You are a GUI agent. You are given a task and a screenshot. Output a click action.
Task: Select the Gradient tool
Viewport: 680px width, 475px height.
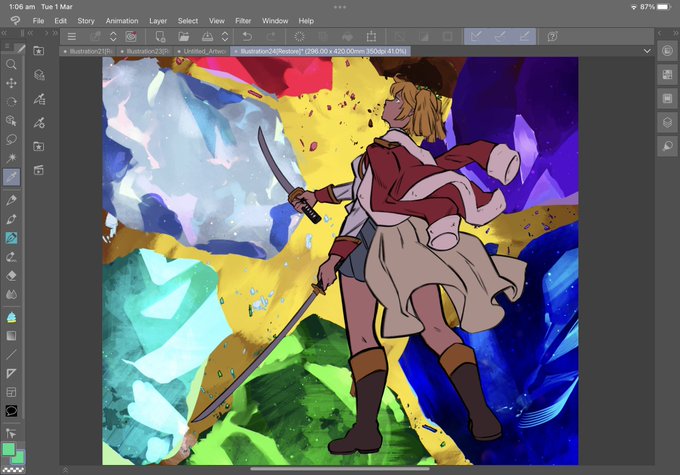[x=11, y=336]
